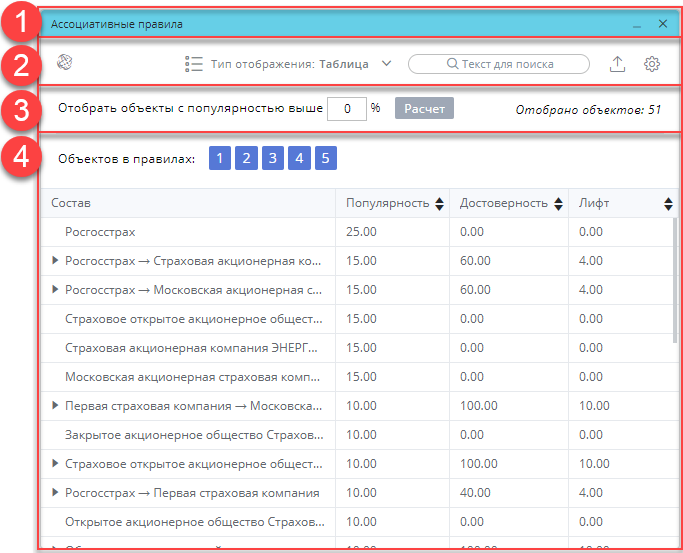The height and width of the screenshot is (553, 683).
Task: Click the export upload icon
Action: 618,64
